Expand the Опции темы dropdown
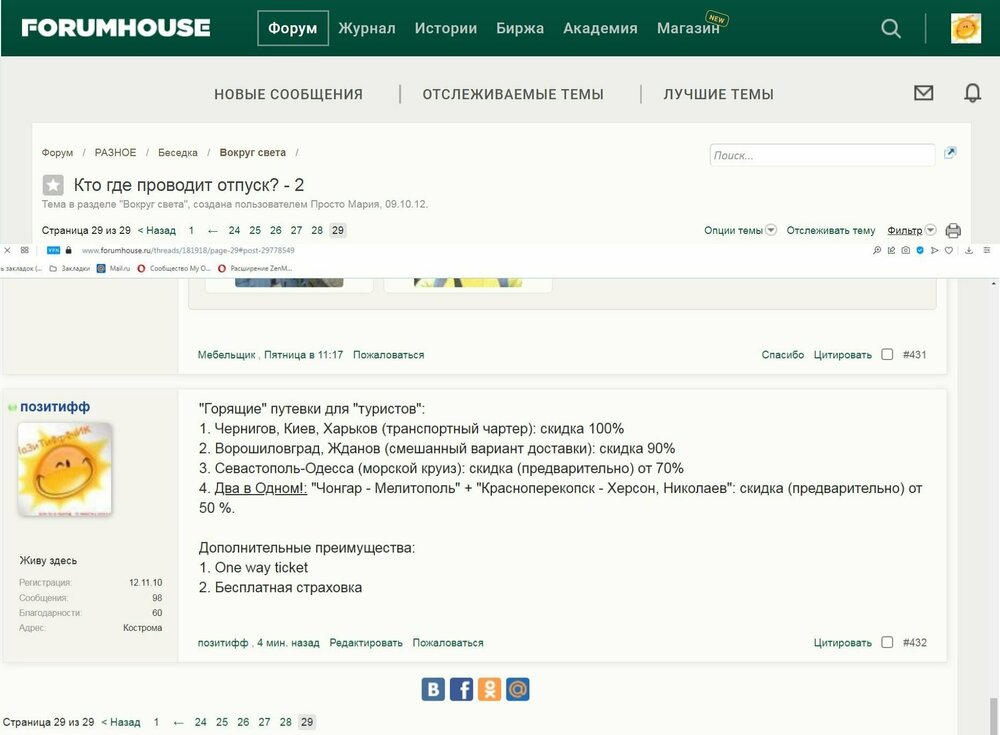The width and height of the screenshot is (1000, 735). [740, 230]
